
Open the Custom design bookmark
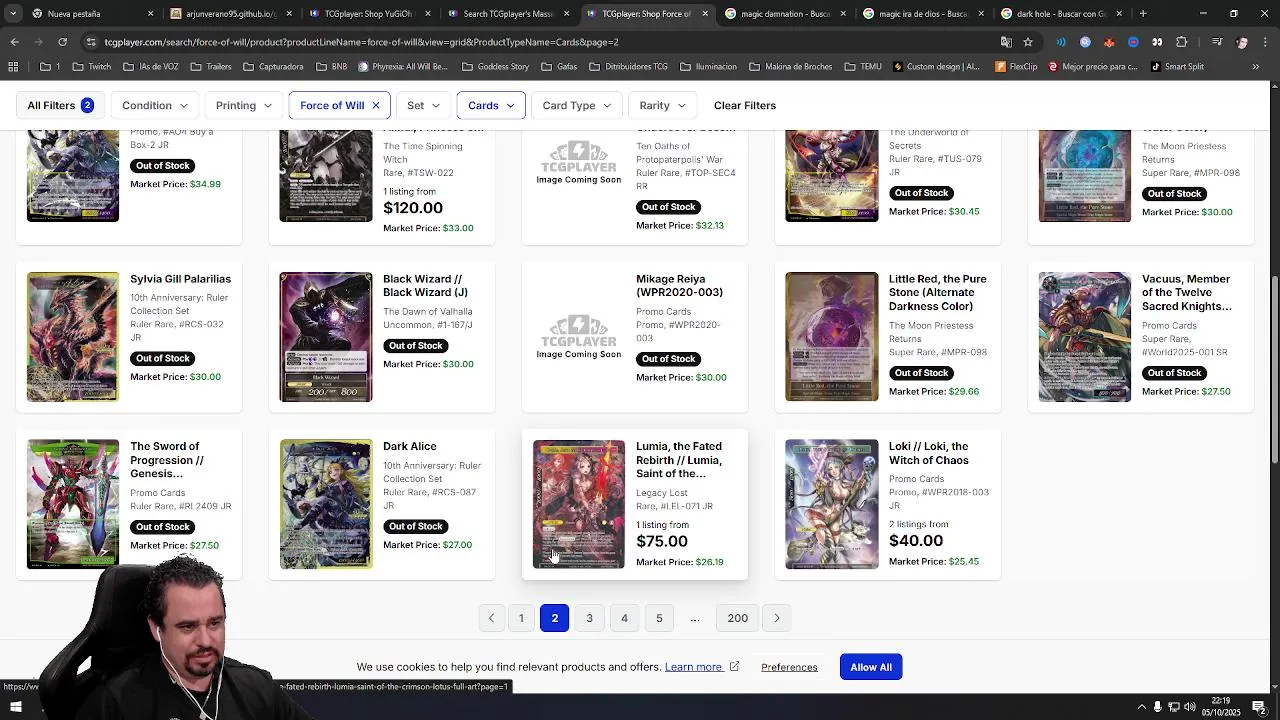(936, 67)
